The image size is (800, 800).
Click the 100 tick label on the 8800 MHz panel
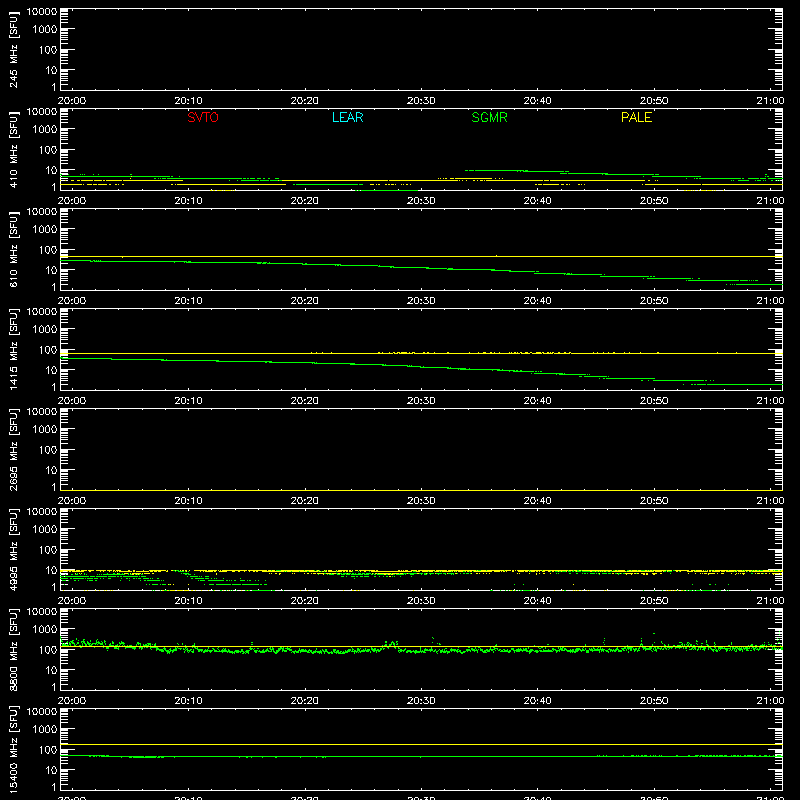[48, 649]
